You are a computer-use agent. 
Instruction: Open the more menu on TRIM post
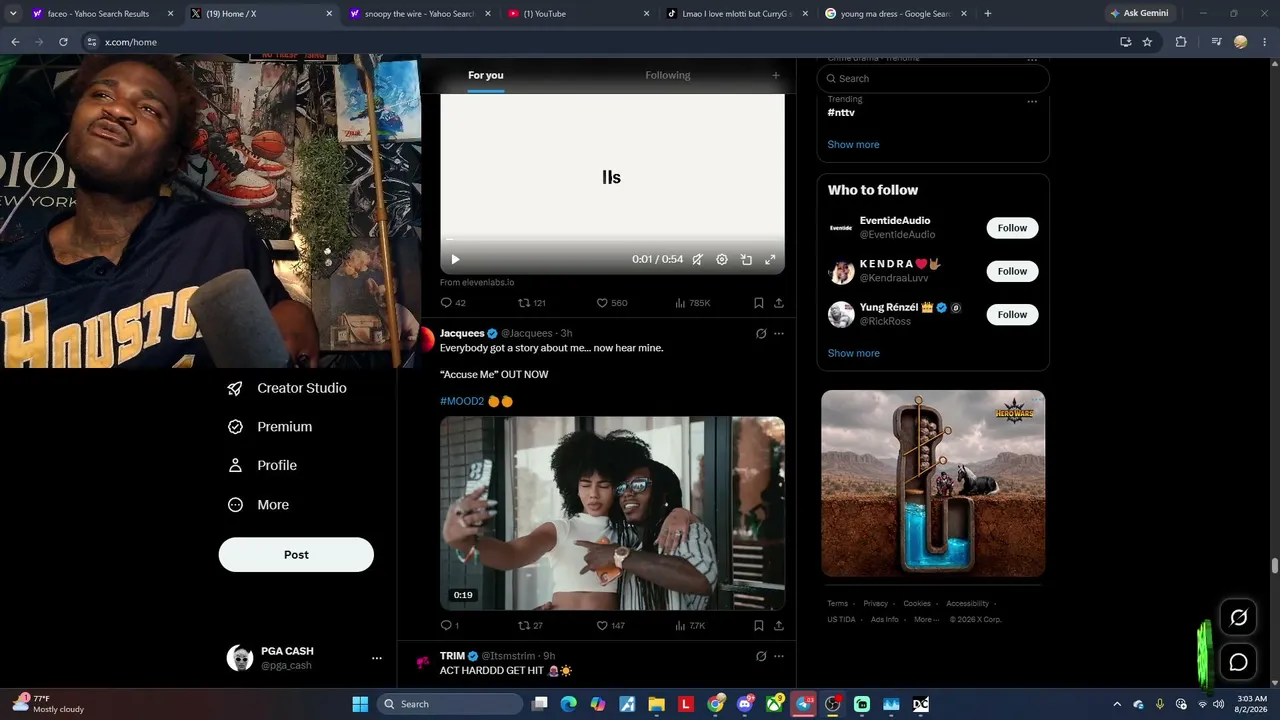(x=779, y=656)
